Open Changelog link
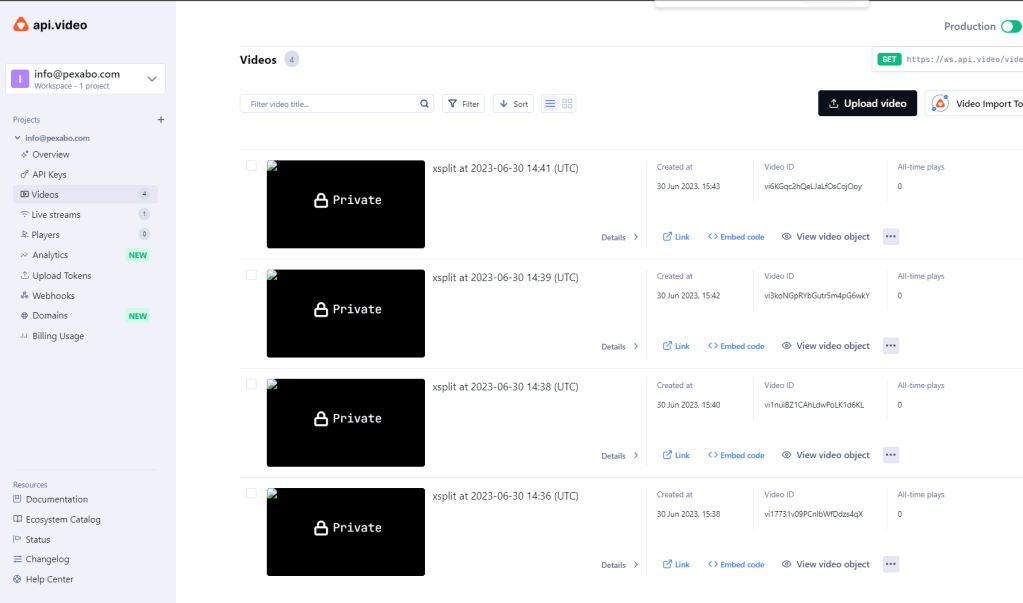The height and width of the screenshot is (603, 1023). click(41, 559)
